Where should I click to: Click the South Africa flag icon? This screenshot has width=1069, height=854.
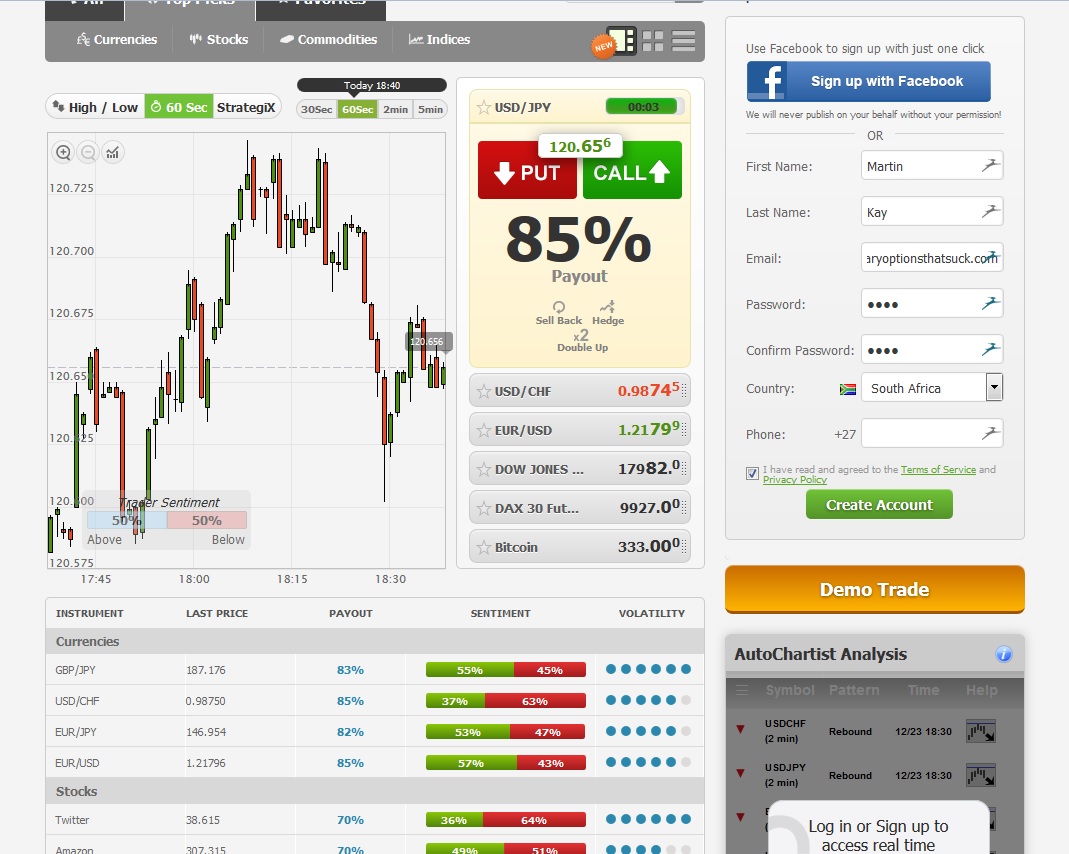click(847, 389)
